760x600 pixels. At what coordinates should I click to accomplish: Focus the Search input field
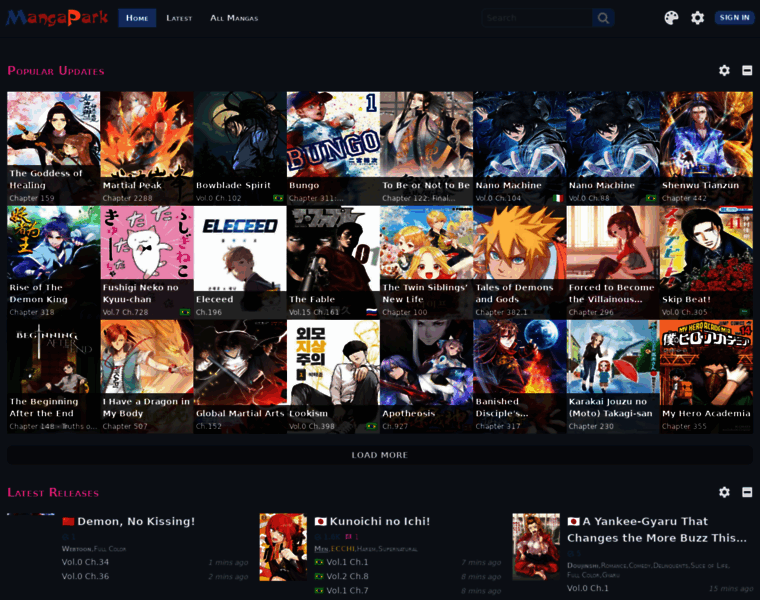pos(537,18)
